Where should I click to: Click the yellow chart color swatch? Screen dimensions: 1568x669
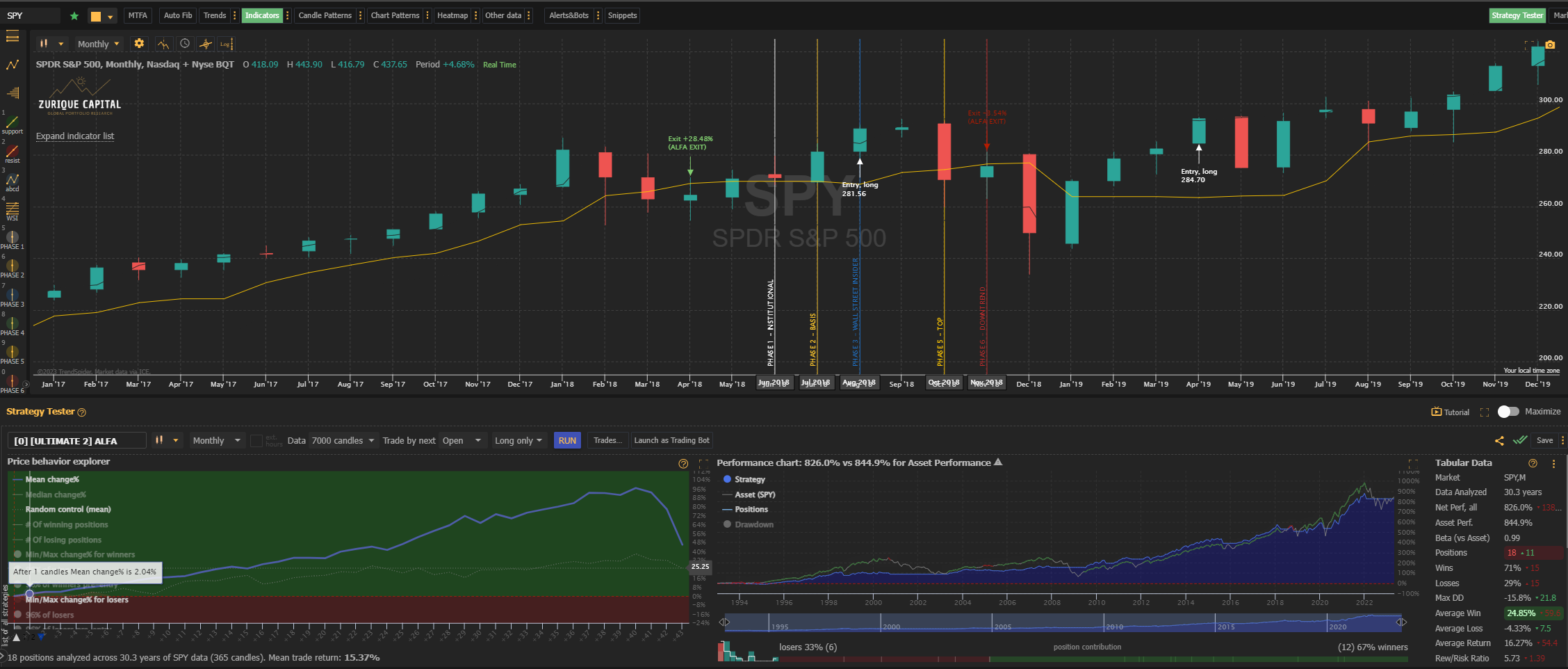click(96, 17)
